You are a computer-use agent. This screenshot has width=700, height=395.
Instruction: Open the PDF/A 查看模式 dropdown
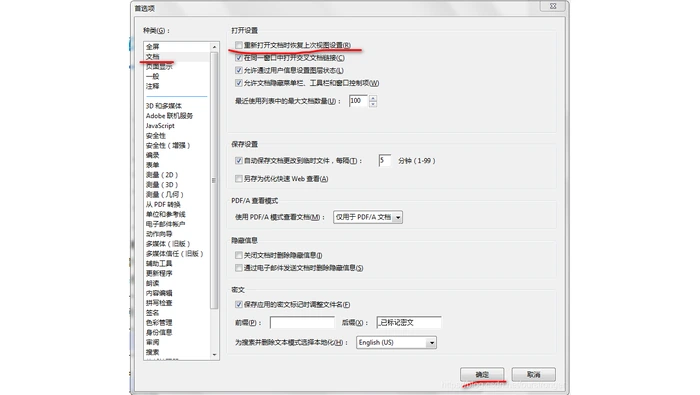tap(368, 217)
